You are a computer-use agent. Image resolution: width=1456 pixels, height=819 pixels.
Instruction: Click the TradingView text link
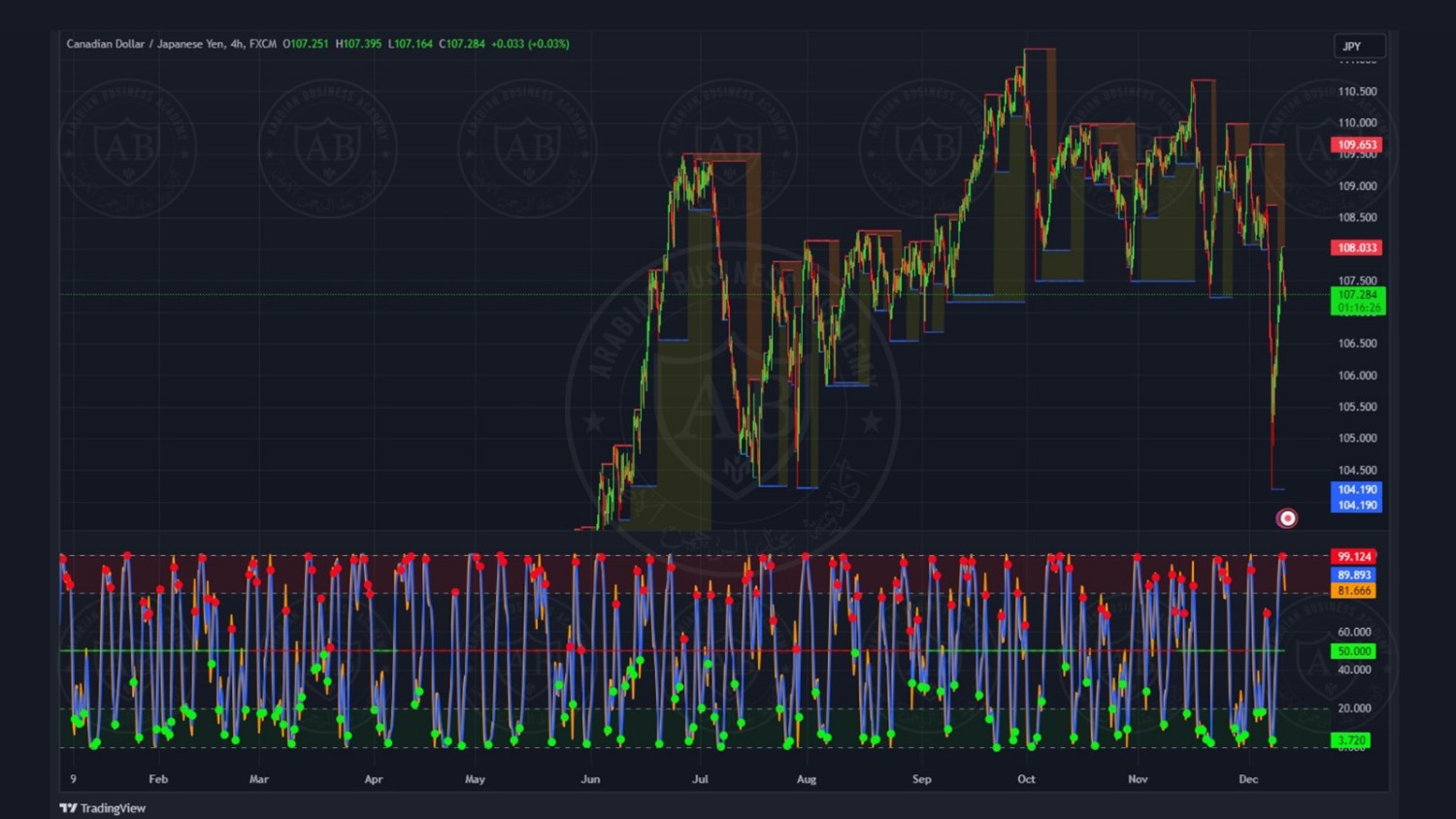point(113,808)
